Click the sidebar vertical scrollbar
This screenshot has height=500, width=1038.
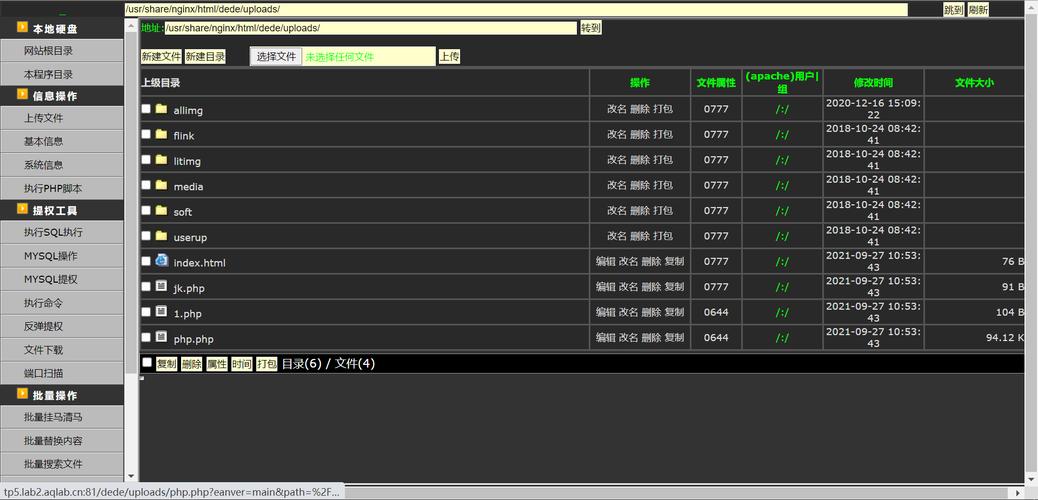(x=130, y=250)
